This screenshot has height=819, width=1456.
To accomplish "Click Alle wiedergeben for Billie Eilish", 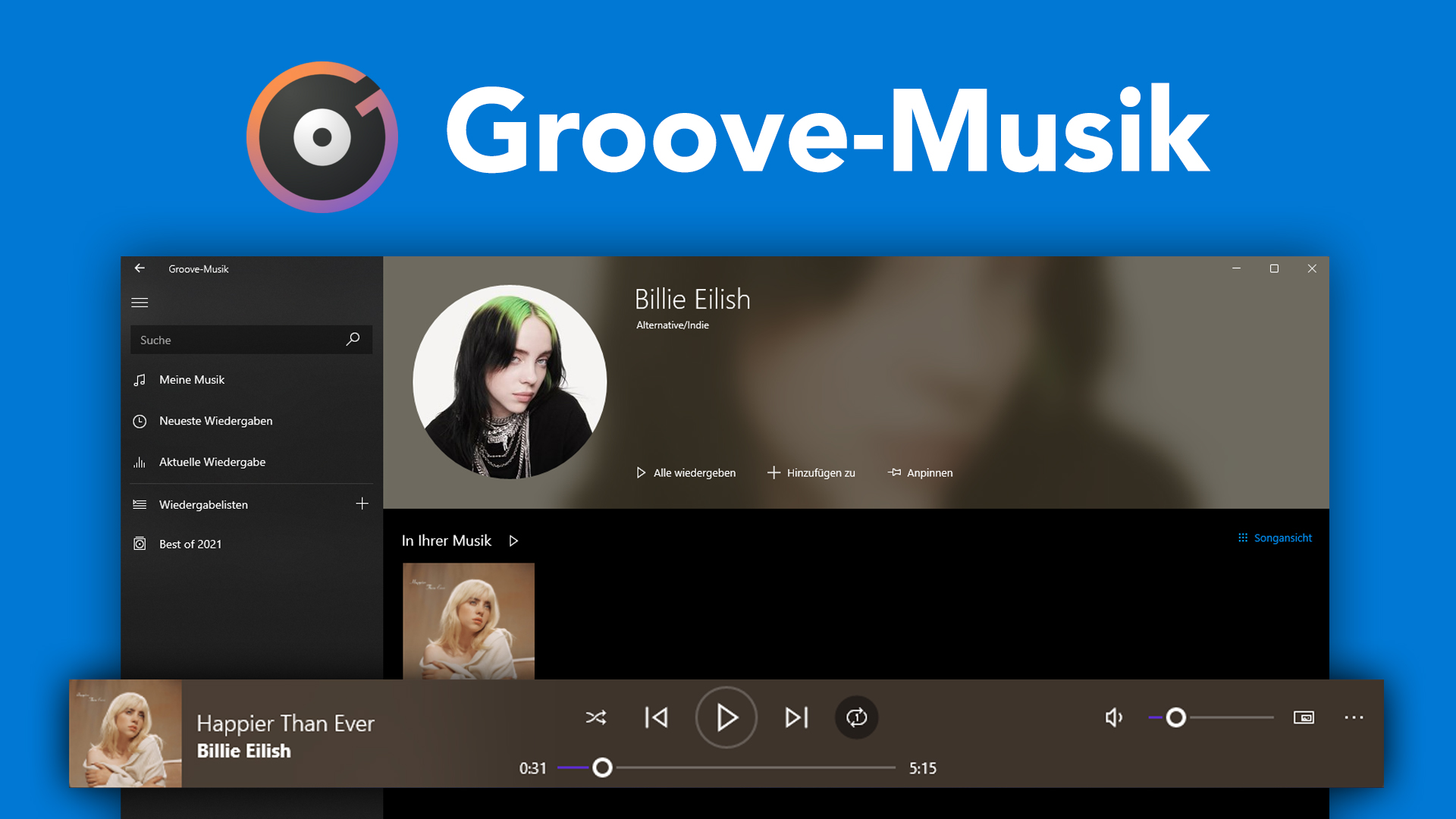I will point(686,472).
